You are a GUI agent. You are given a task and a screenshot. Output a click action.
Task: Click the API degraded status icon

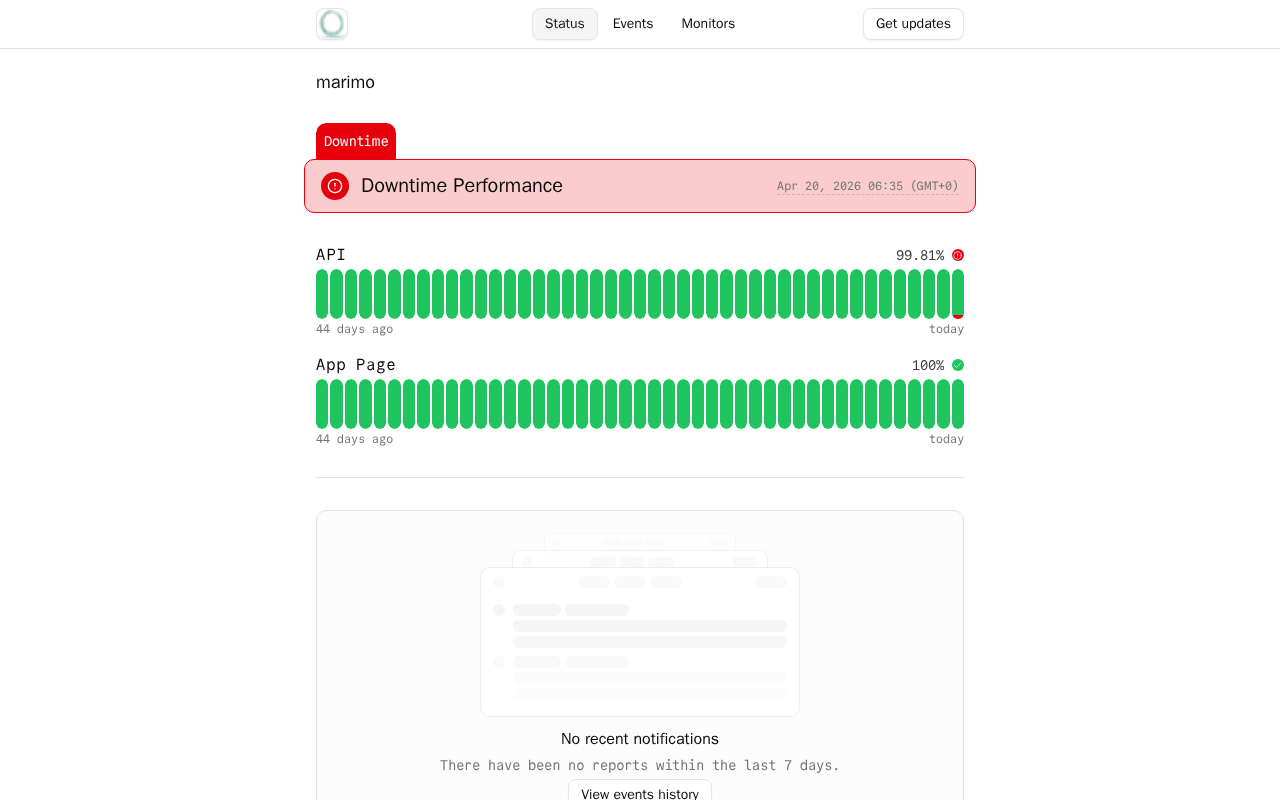coord(958,255)
